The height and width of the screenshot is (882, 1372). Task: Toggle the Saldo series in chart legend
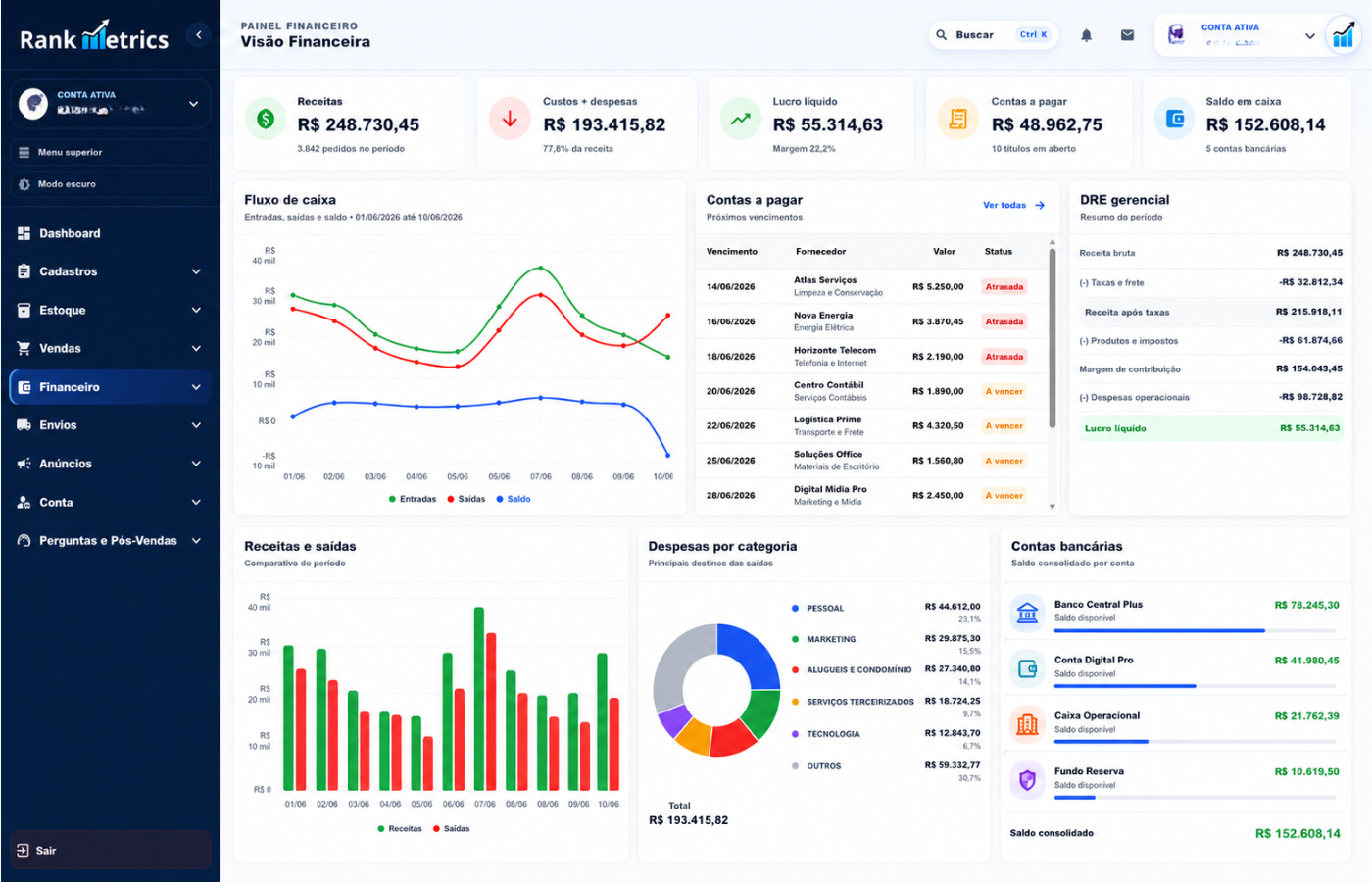pyautogui.click(x=514, y=499)
